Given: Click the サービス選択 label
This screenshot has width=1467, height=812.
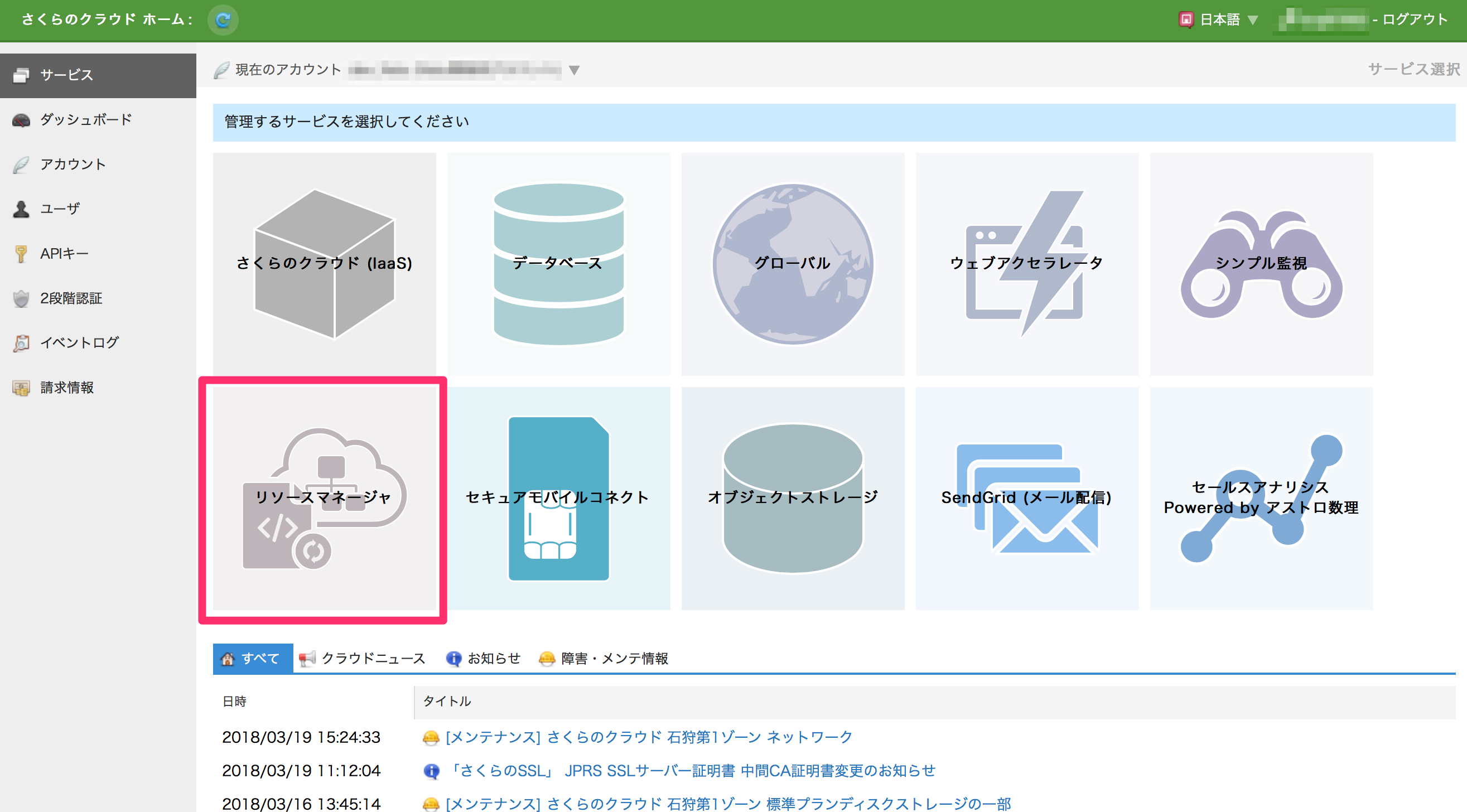Looking at the screenshot, I should pyautogui.click(x=1413, y=70).
